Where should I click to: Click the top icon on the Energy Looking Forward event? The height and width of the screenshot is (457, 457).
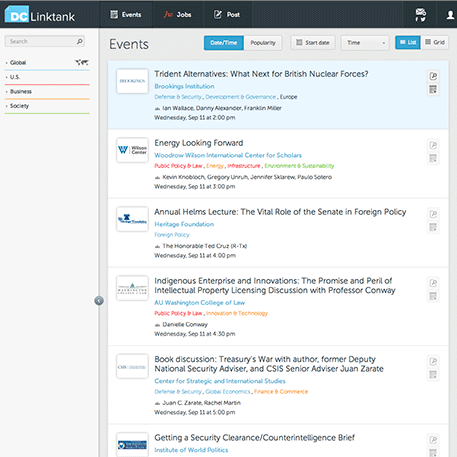(x=433, y=145)
